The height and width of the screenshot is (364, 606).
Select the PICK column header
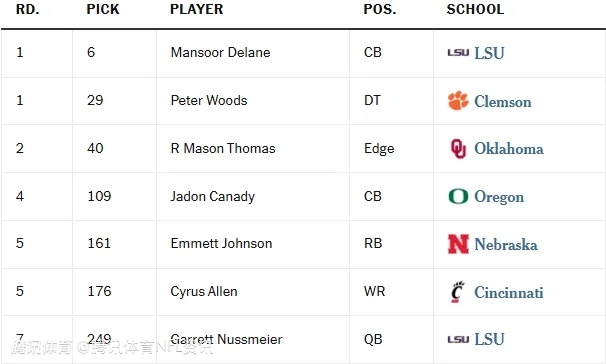pos(103,9)
